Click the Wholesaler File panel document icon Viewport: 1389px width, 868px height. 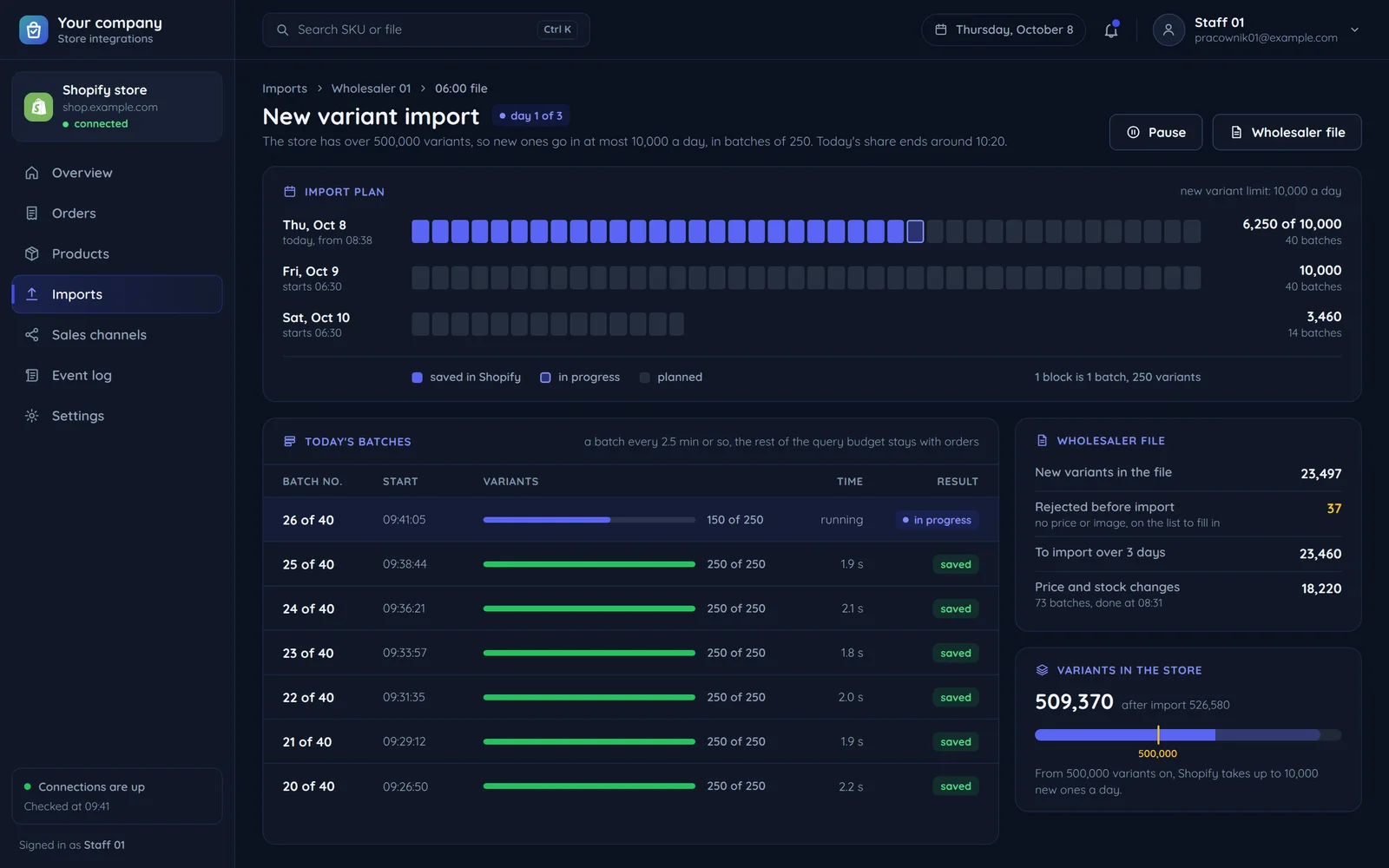1043,441
